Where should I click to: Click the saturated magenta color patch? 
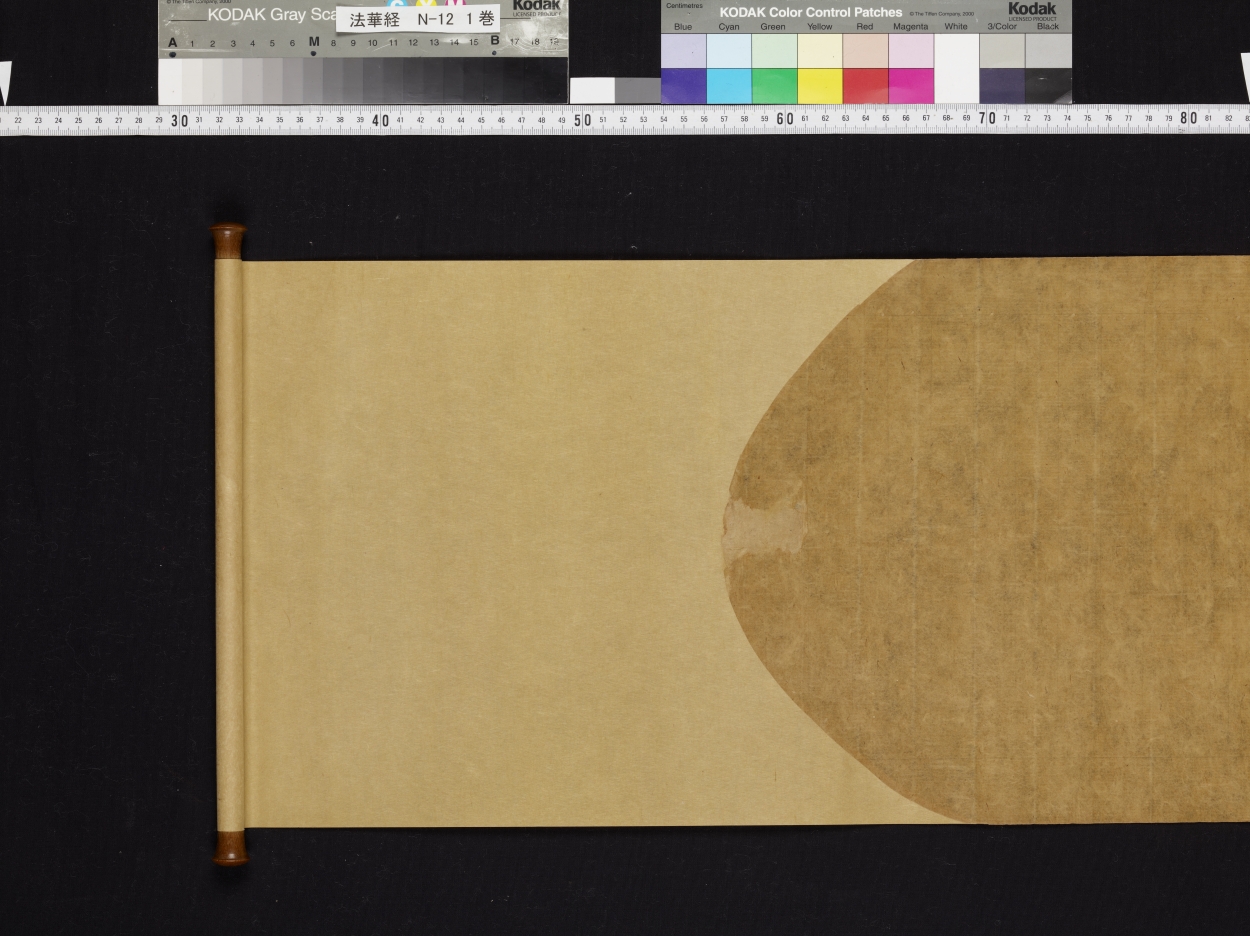[911, 86]
